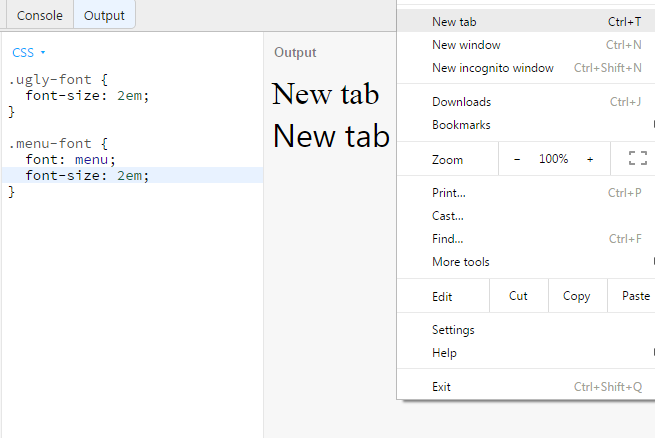Switch to the Output tab
The image size is (655, 438).
104,15
